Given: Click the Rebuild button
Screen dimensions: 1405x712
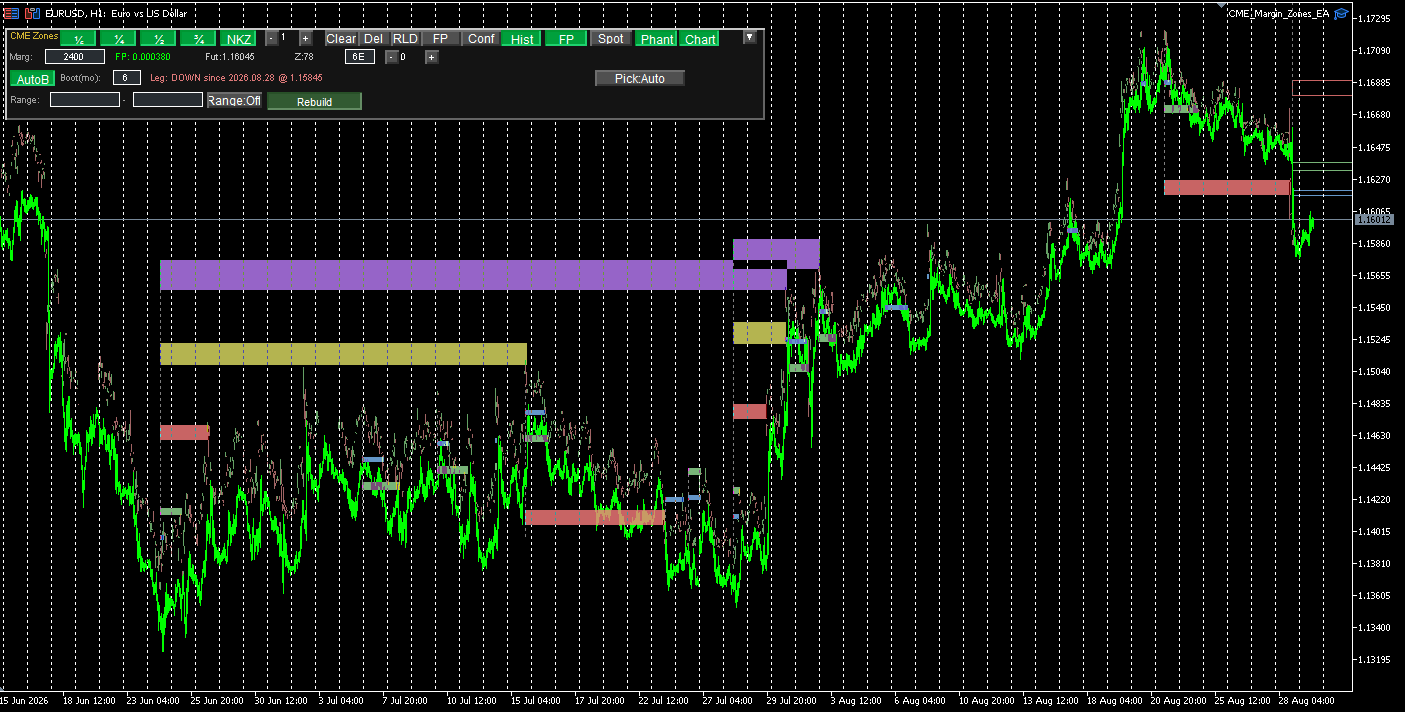Looking at the screenshot, I should [x=314, y=101].
